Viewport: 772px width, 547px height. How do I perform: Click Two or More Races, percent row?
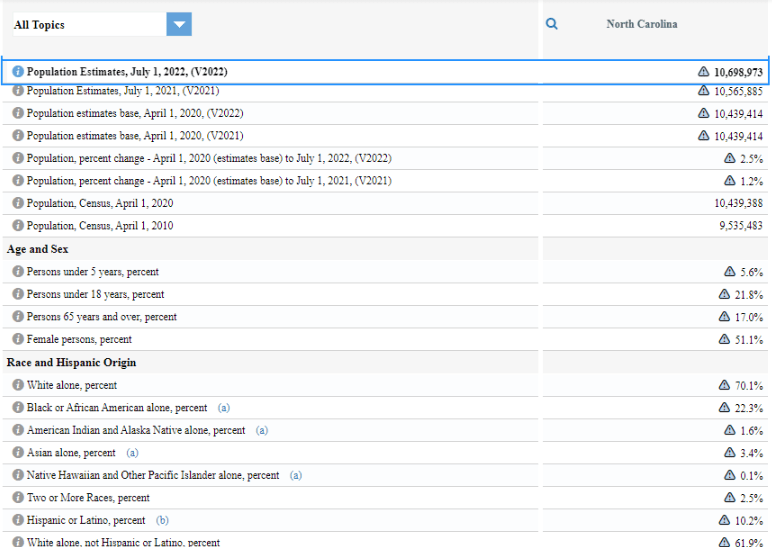click(88, 498)
